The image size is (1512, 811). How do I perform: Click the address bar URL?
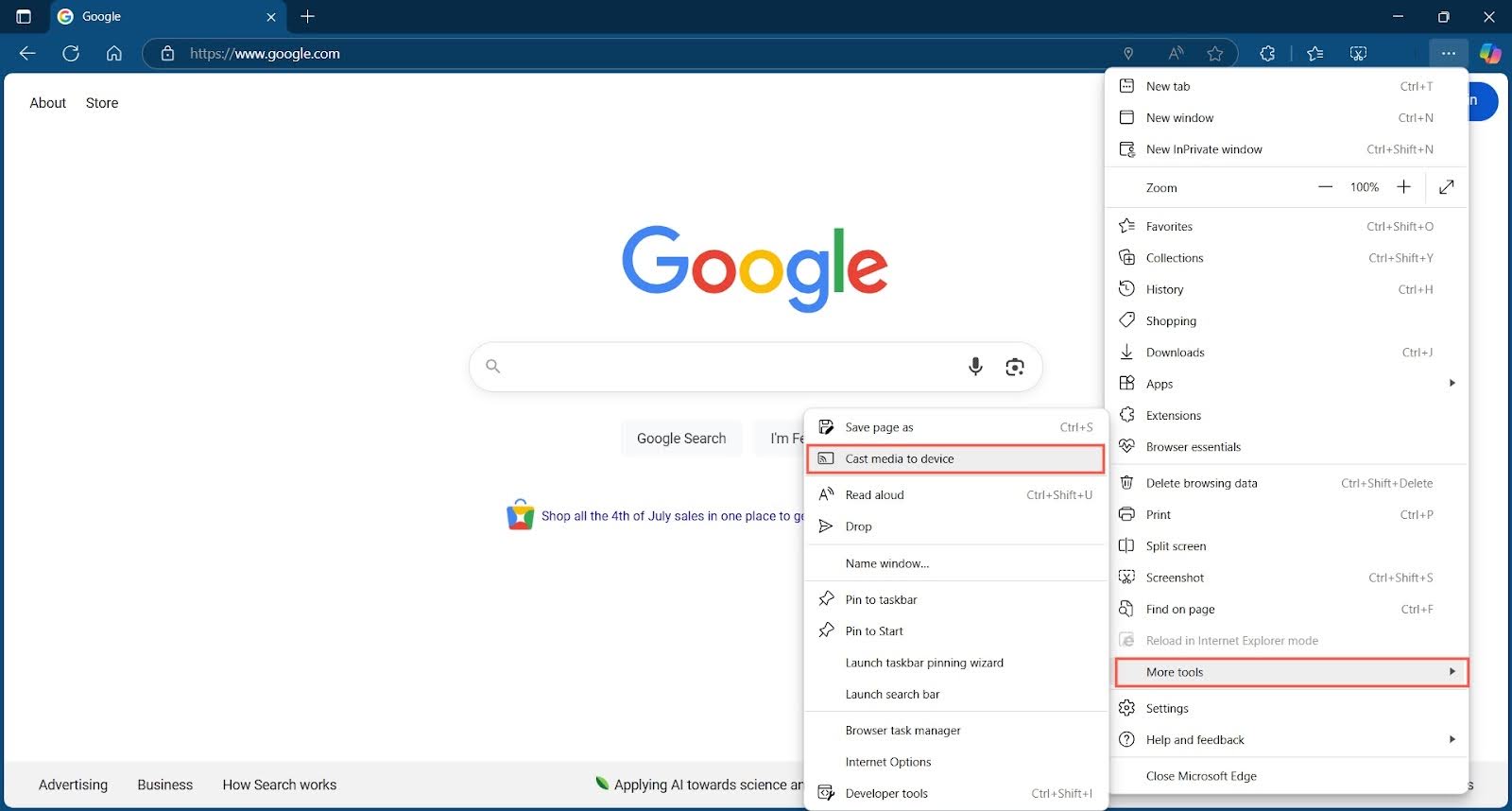click(x=265, y=54)
